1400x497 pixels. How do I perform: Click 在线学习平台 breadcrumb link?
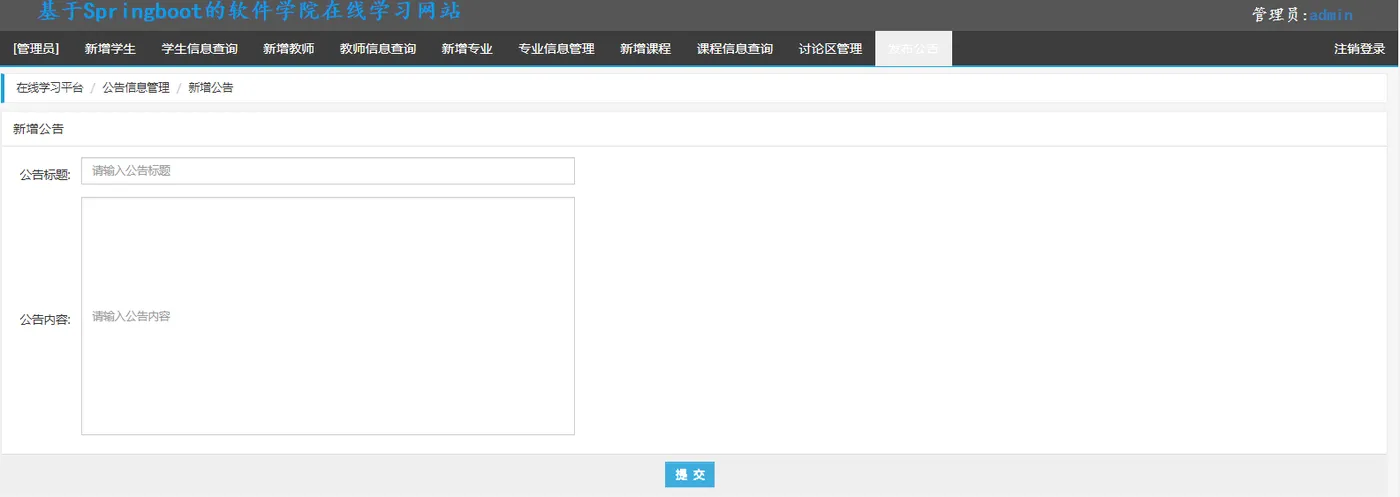50,88
